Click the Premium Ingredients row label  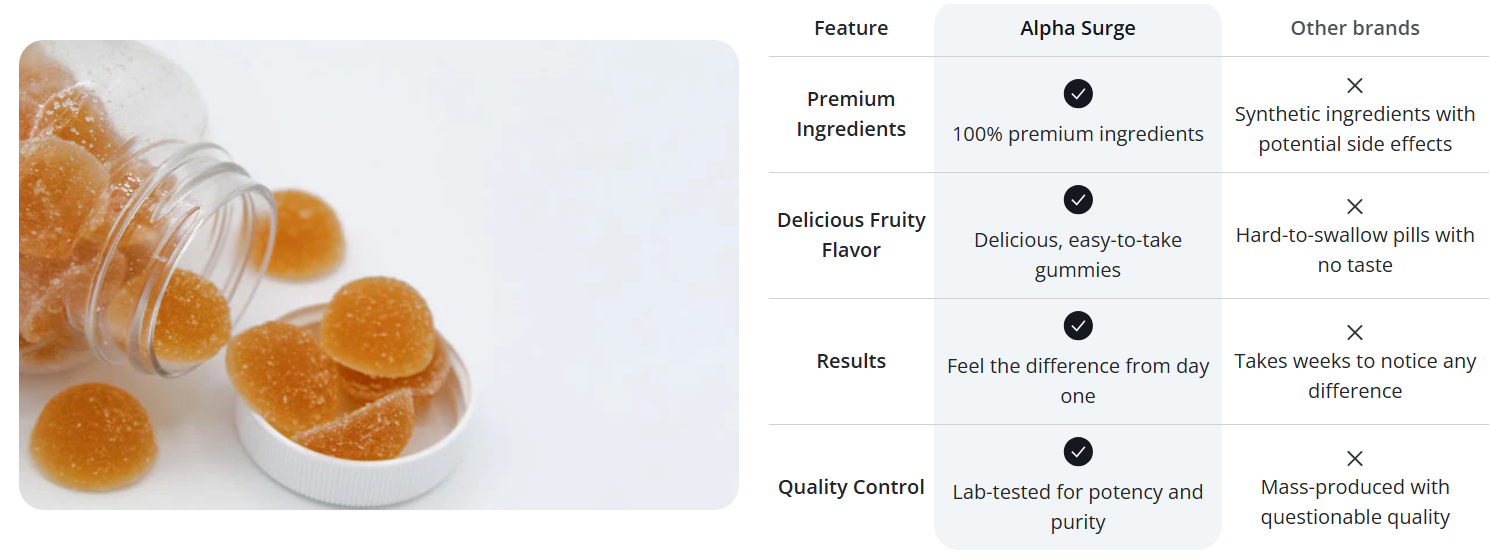tap(851, 114)
